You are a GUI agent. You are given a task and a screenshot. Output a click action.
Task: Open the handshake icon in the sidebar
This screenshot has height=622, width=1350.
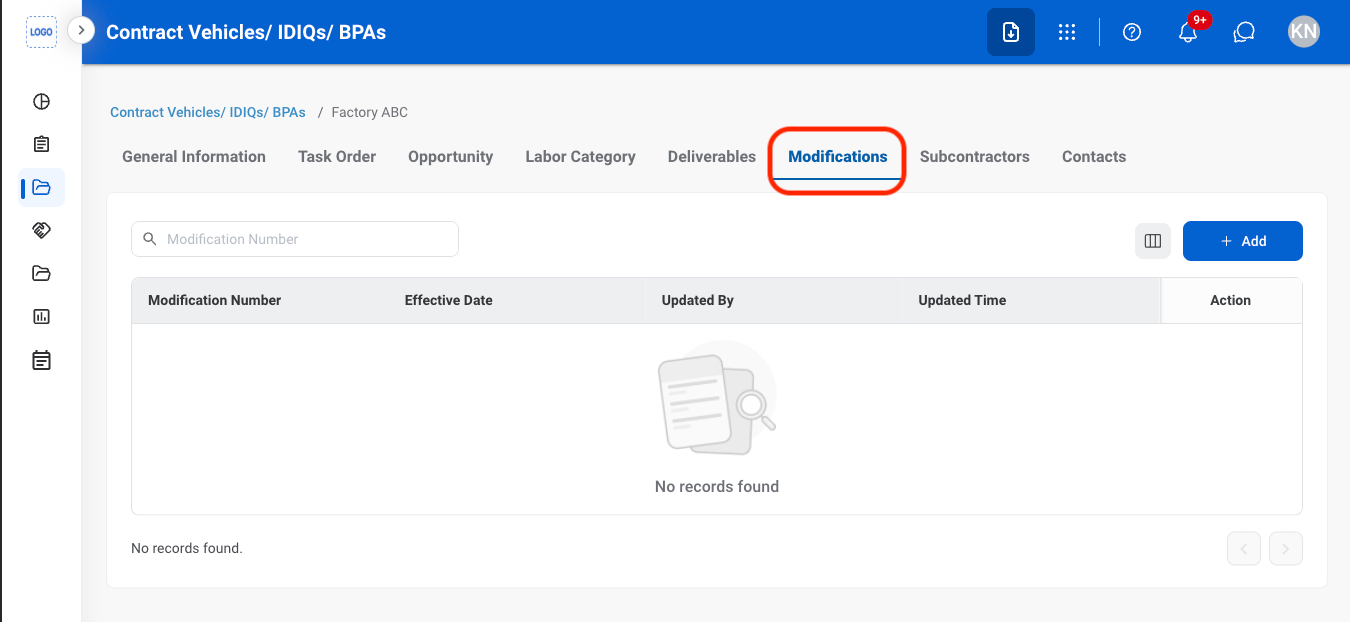point(41,230)
